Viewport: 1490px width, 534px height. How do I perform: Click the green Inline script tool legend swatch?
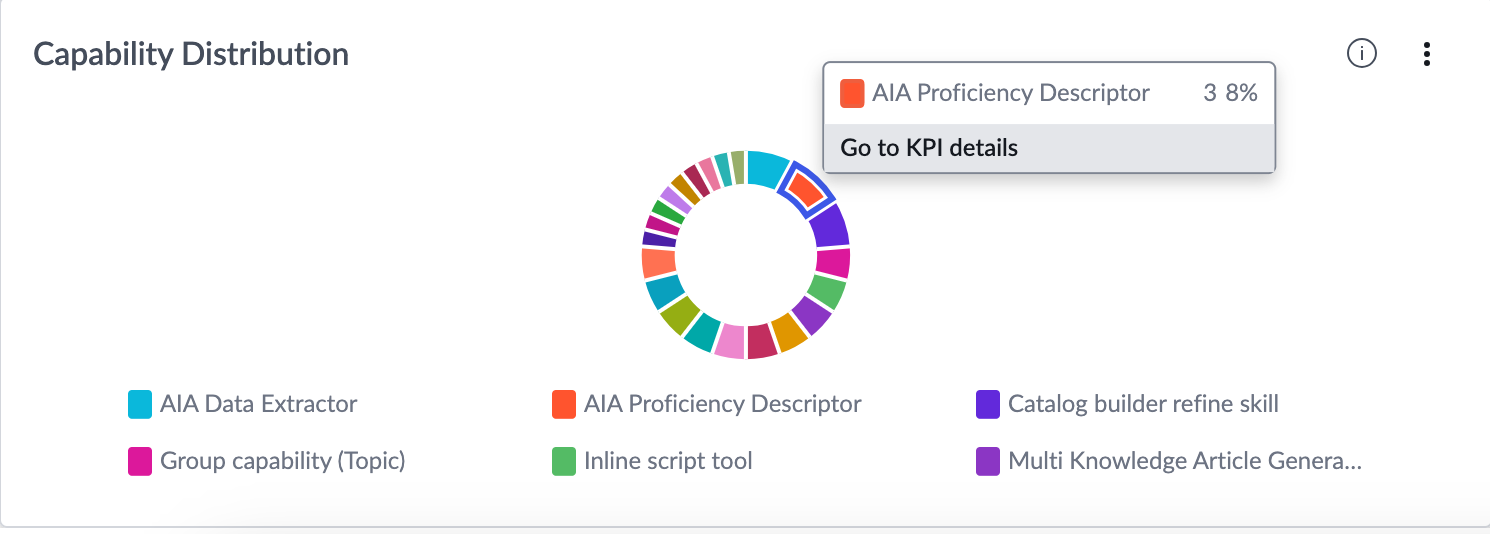click(x=564, y=462)
